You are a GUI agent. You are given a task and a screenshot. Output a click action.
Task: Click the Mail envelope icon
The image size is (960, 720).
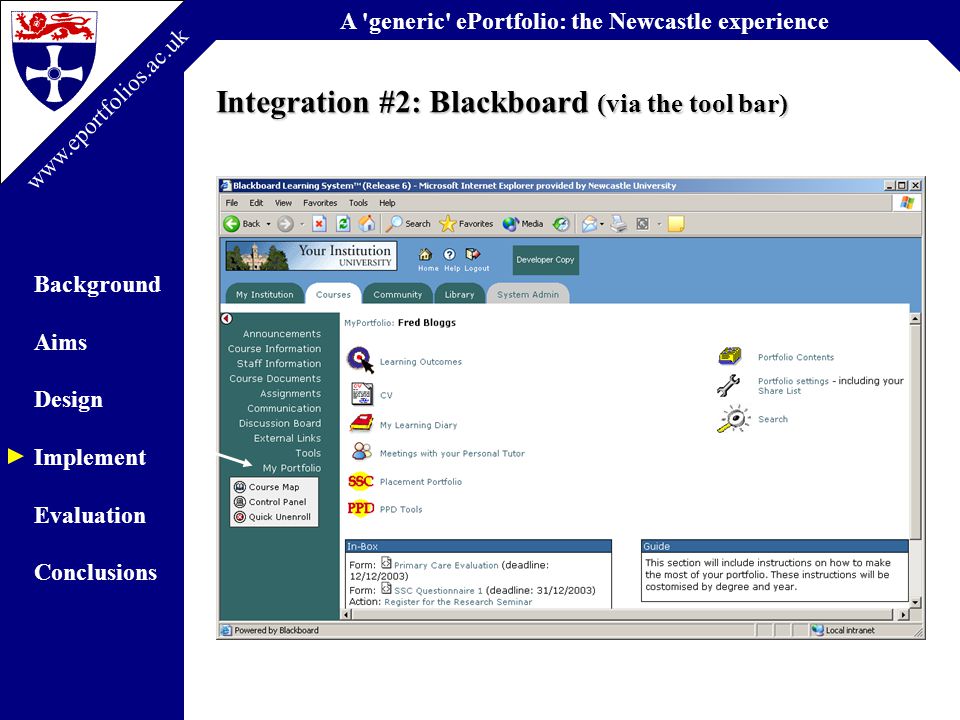pos(589,224)
